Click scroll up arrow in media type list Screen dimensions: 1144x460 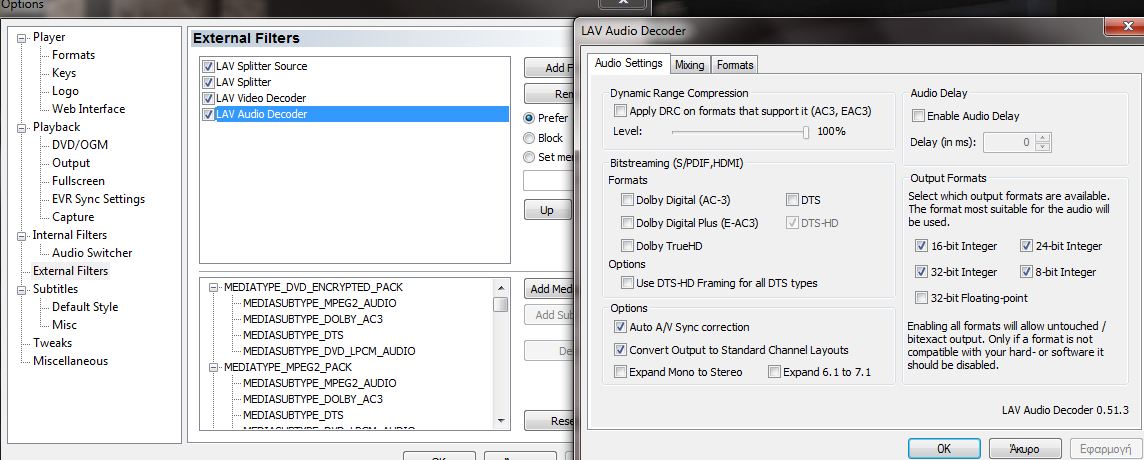[x=500, y=288]
